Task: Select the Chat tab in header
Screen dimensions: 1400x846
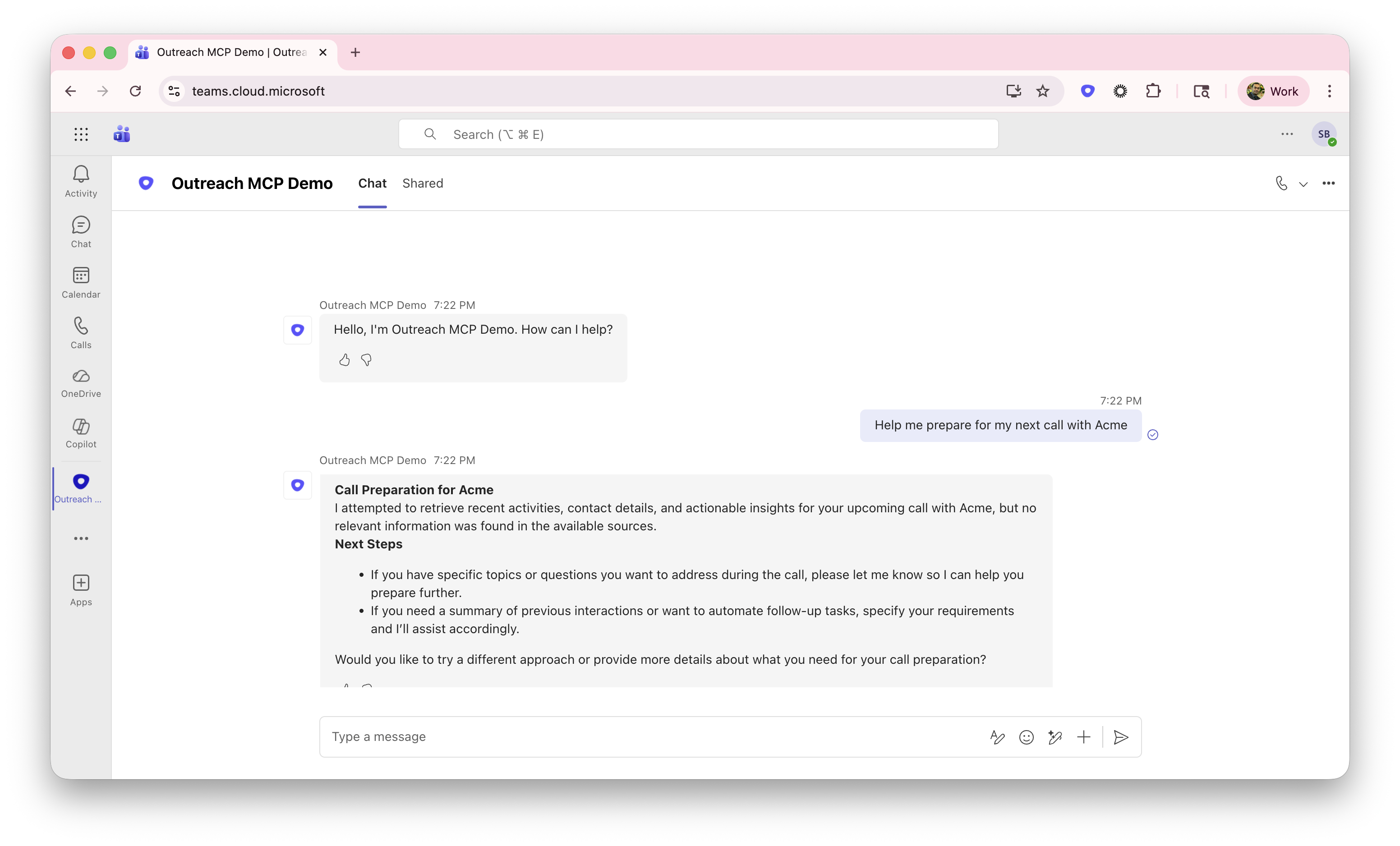Action: pos(372,183)
